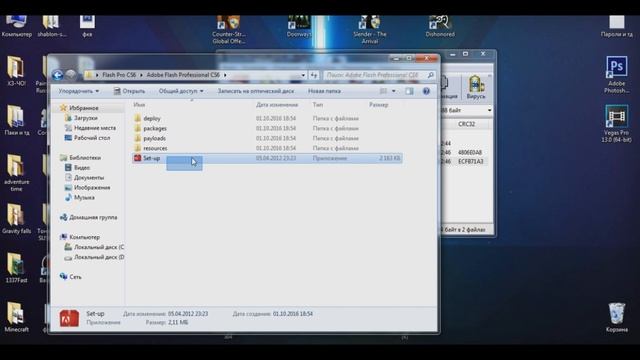Viewport: 640px width, 360px height.
Task: Open Explorer help question mark icon
Action: 426,91
